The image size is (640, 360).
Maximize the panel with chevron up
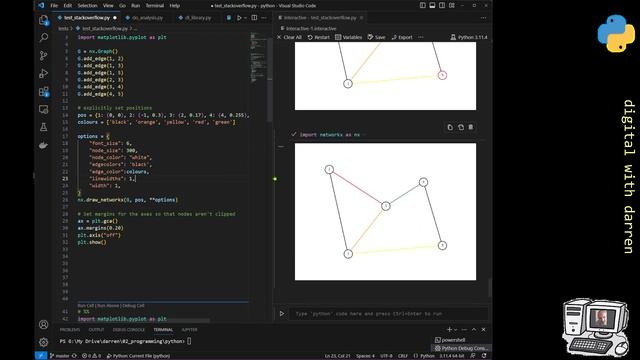tap(474, 330)
